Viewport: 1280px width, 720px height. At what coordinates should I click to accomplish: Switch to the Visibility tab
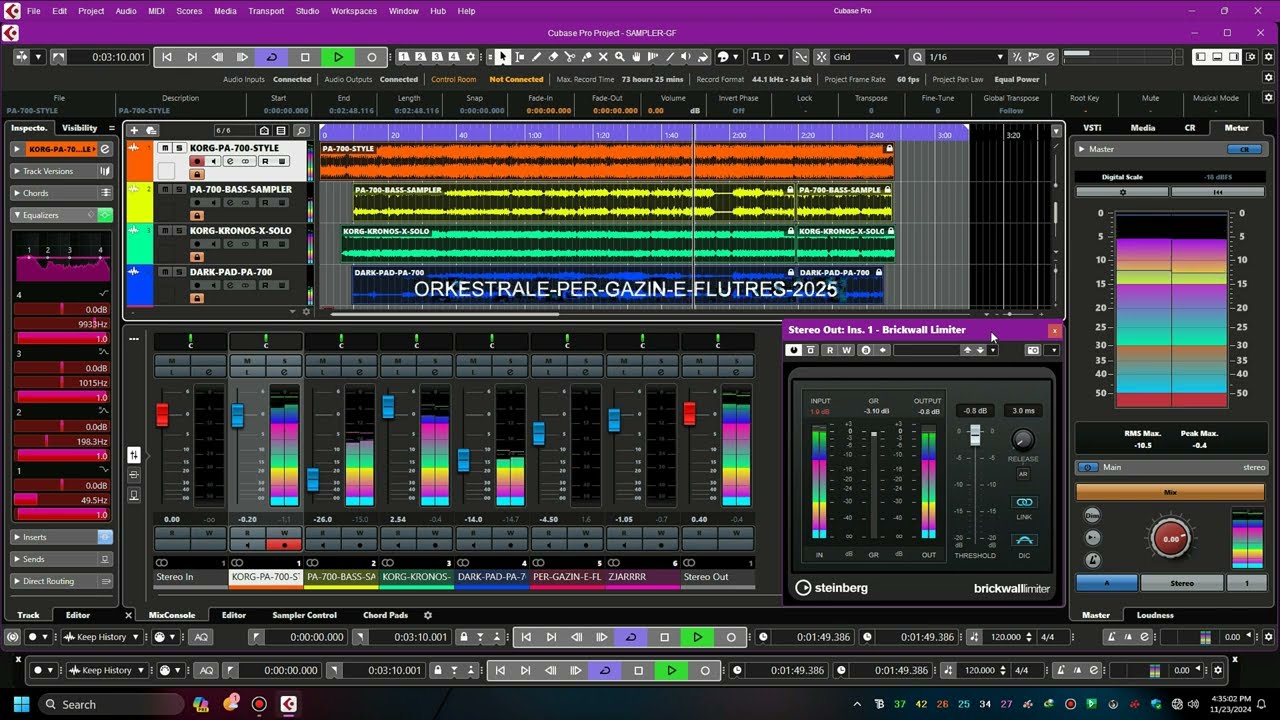pos(80,128)
